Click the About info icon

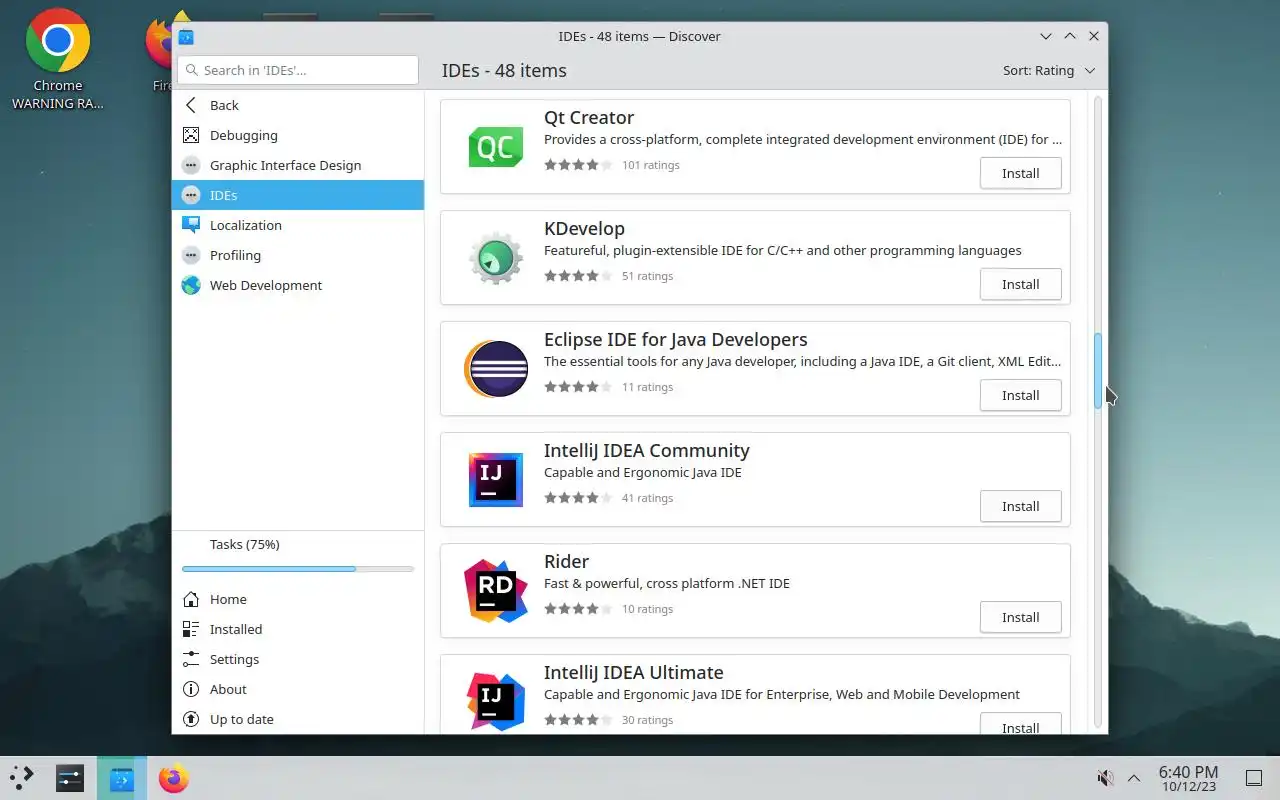[191, 689]
